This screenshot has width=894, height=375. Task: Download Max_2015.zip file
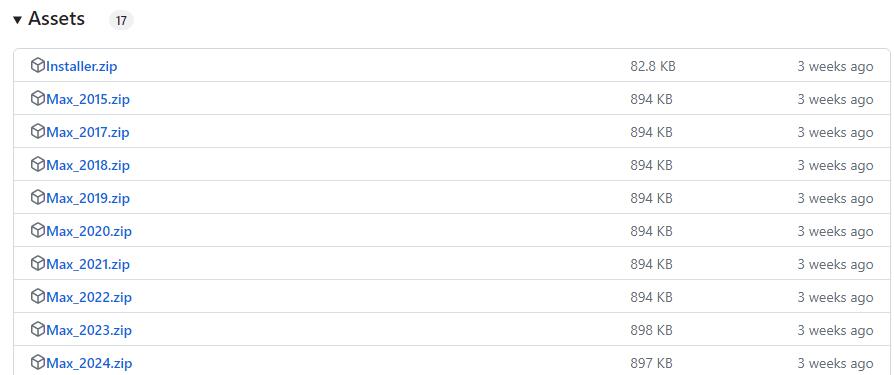point(88,100)
